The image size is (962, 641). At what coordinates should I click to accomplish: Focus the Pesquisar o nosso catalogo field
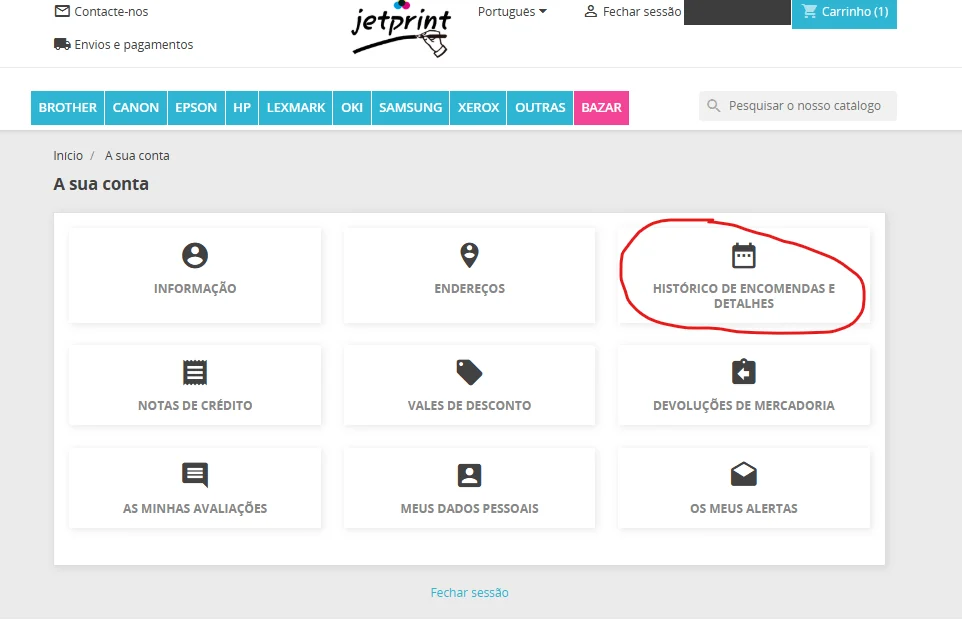(x=798, y=106)
